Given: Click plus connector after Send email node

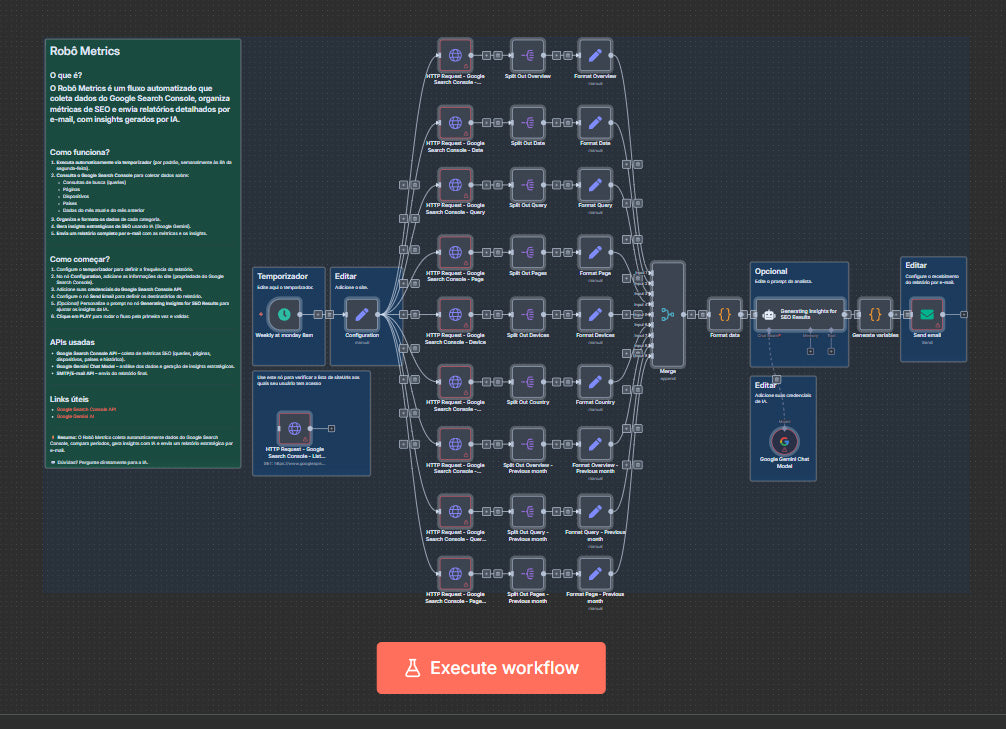Looking at the screenshot, I should [963, 314].
